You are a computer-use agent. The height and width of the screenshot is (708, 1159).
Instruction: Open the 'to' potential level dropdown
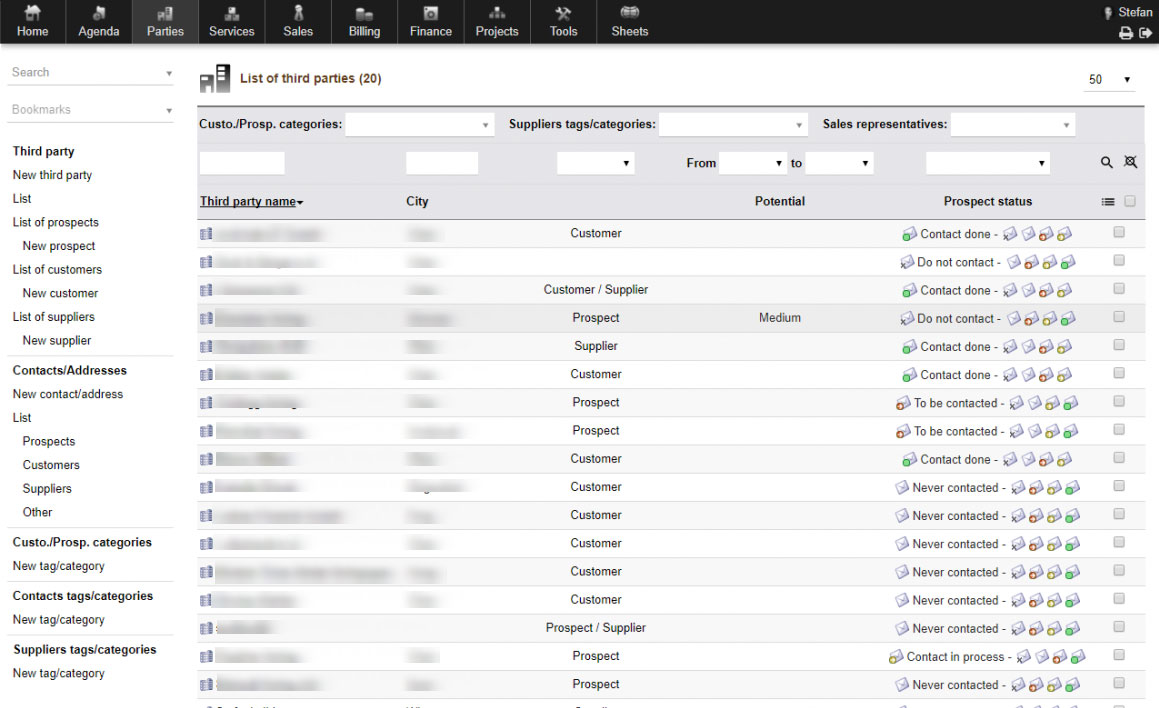click(839, 163)
